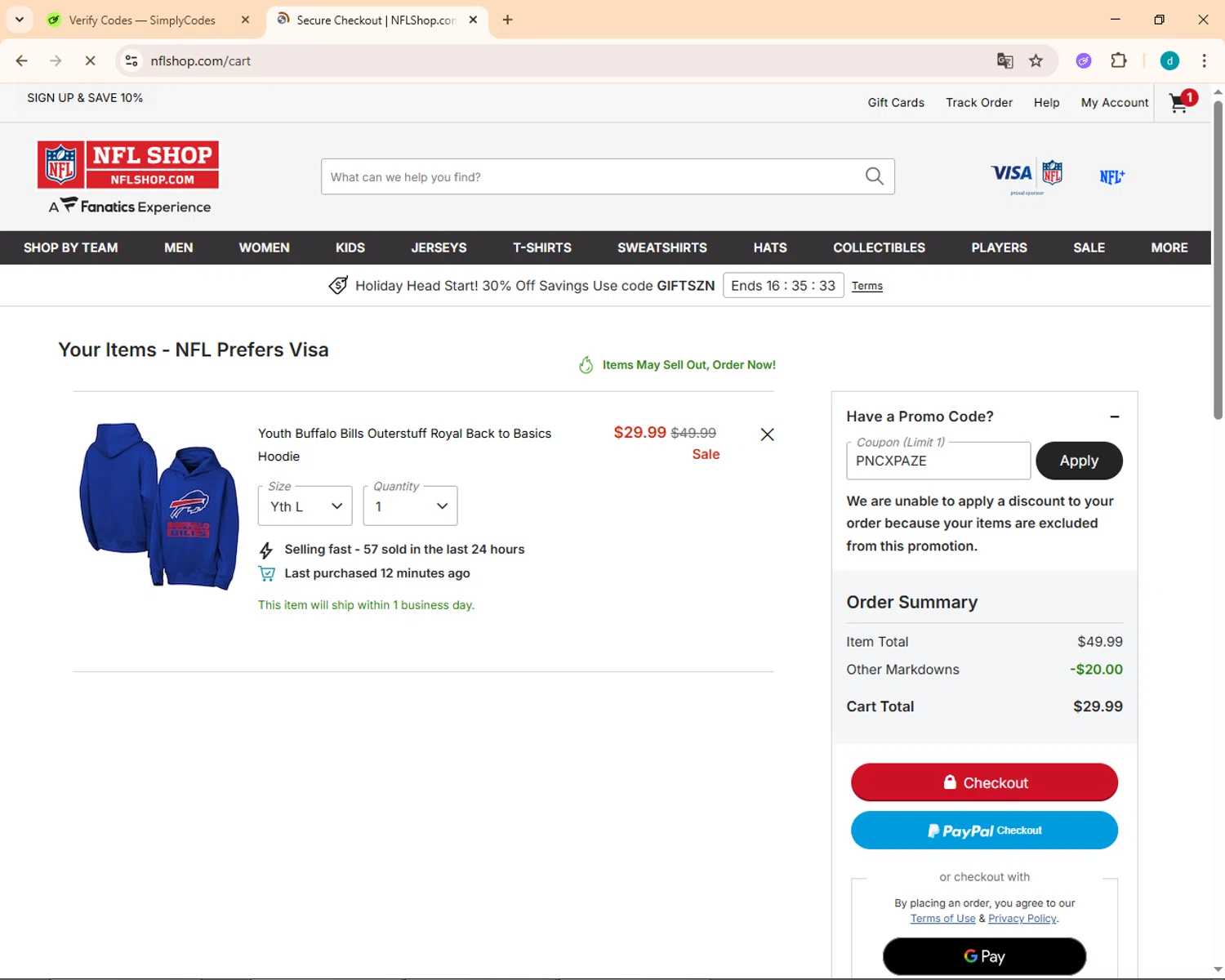This screenshot has width=1225, height=980.
Task: Open the Men menu
Action: 179,247
